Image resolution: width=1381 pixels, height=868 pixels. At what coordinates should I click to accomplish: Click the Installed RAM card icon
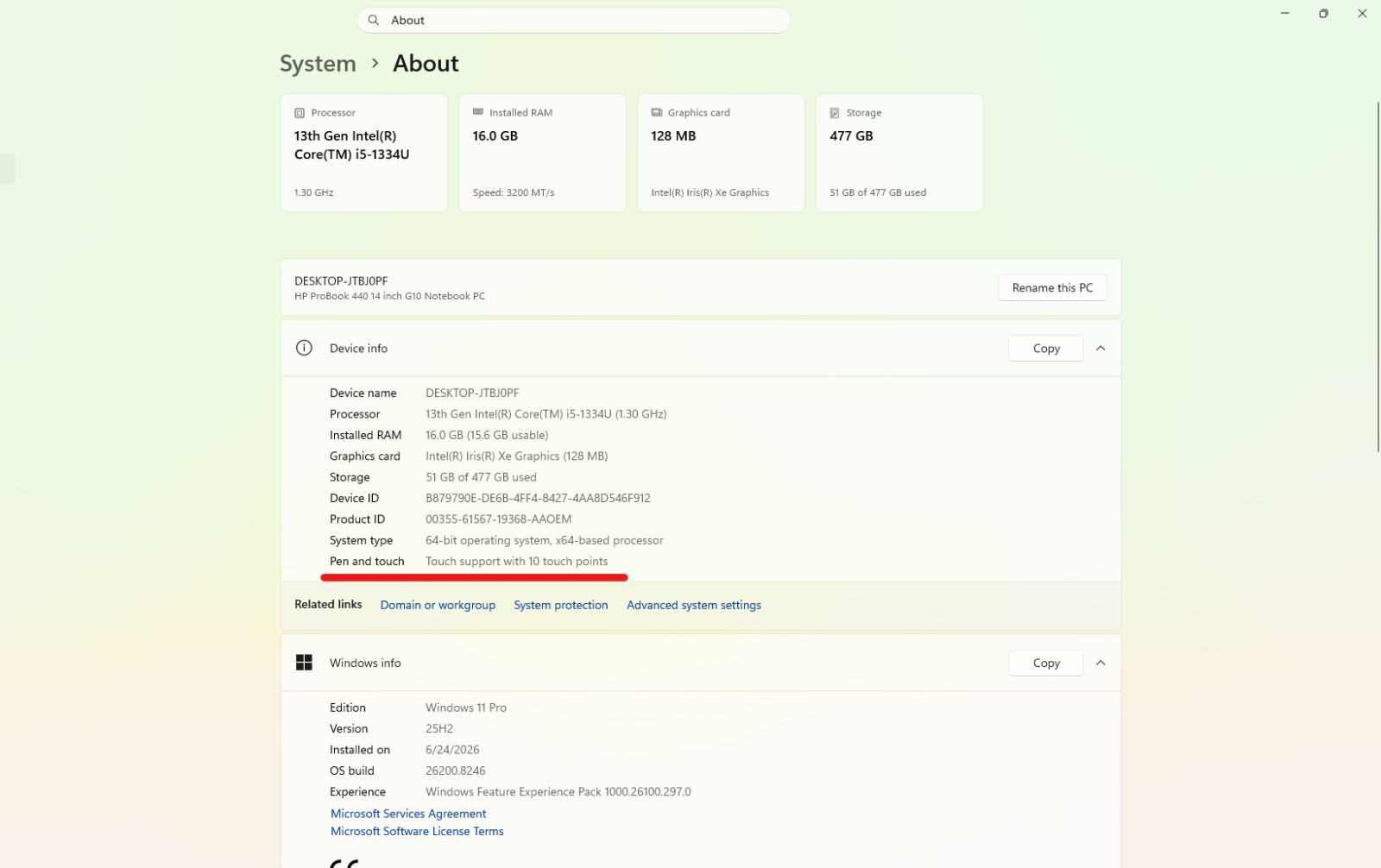point(478,112)
